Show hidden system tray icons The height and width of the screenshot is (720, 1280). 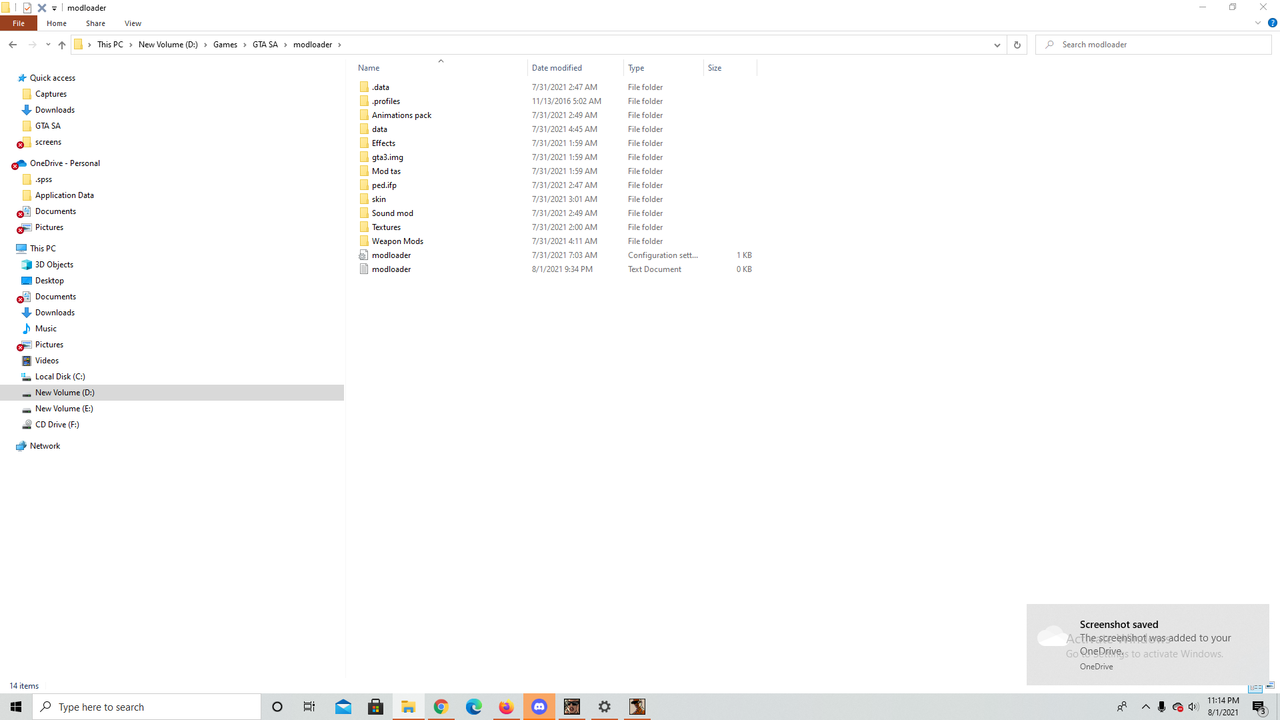coord(1146,707)
